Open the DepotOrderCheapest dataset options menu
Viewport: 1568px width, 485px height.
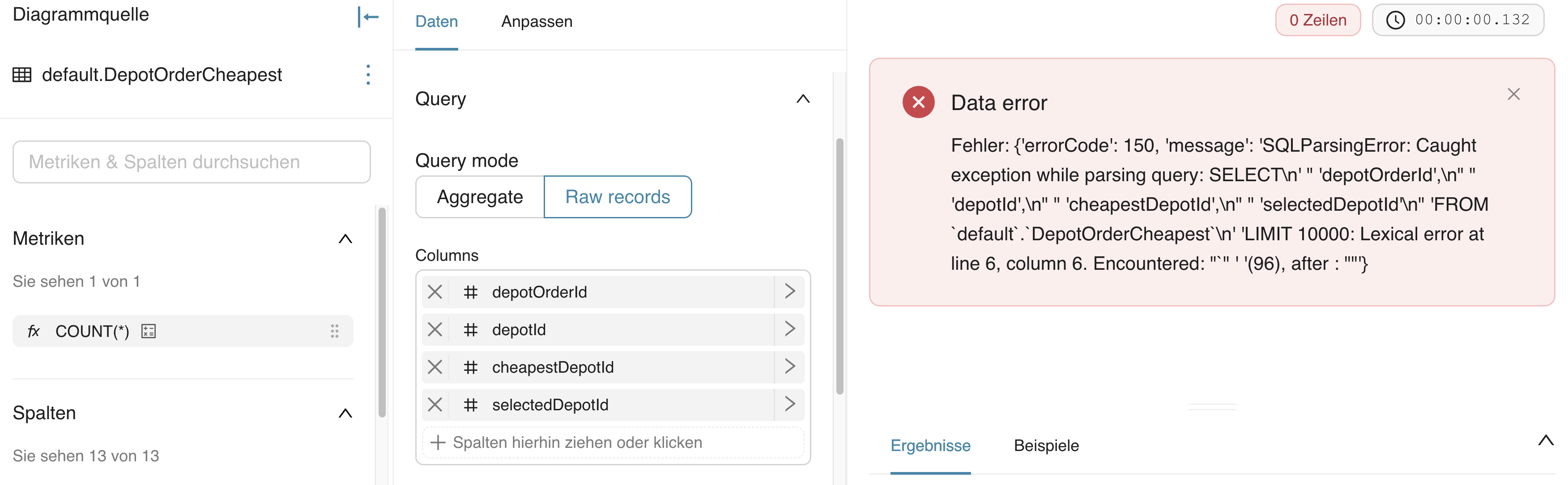click(x=368, y=74)
